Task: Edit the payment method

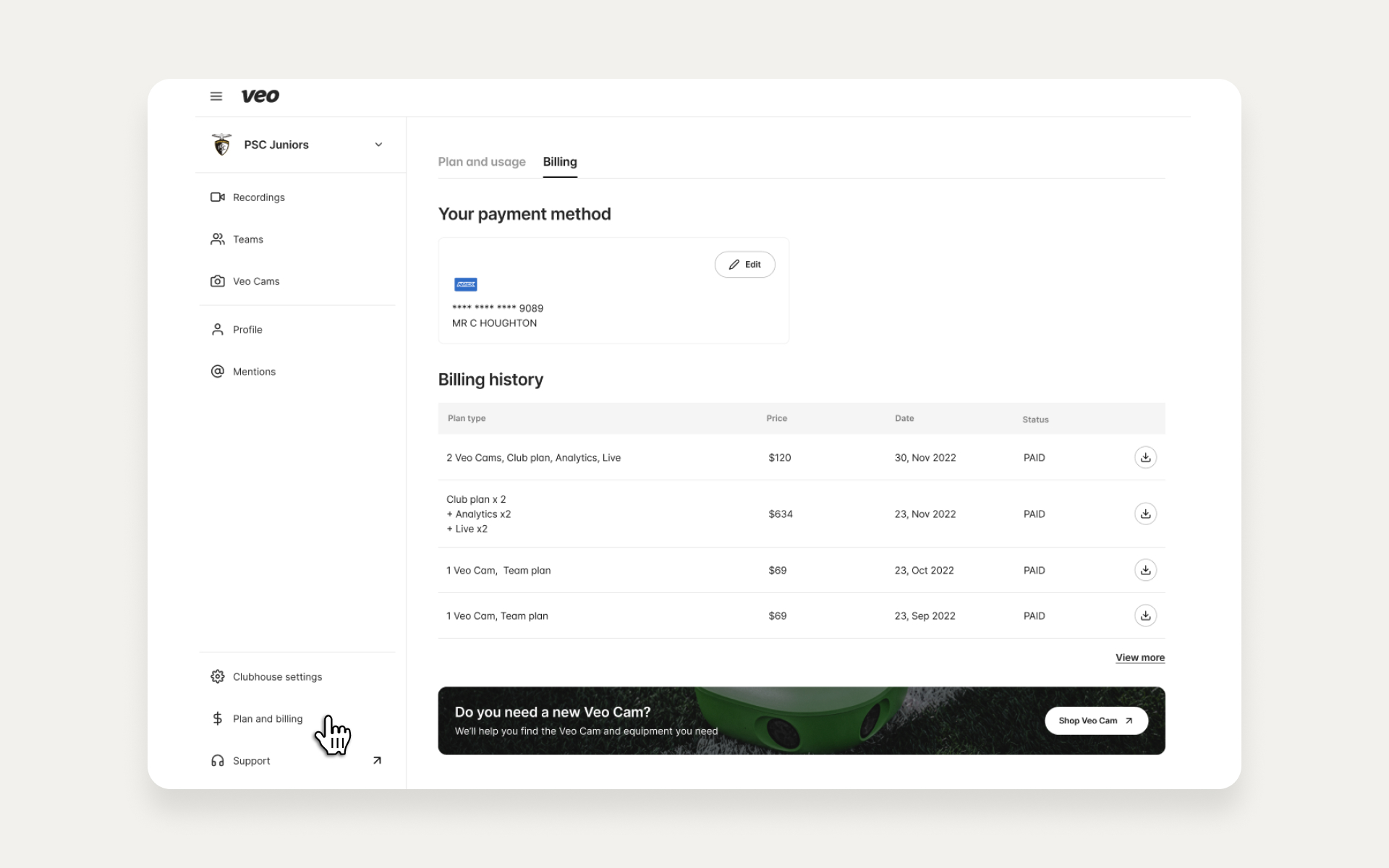Action: click(744, 265)
